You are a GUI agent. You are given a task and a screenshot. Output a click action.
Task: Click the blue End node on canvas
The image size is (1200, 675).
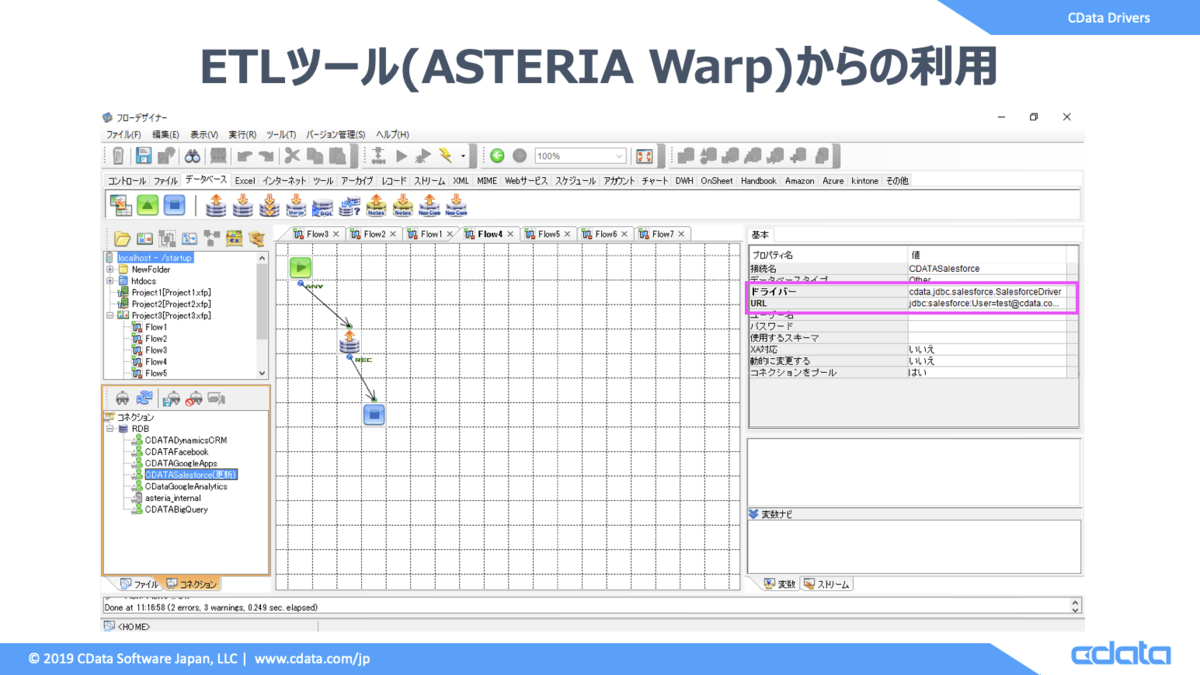[374, 413]
